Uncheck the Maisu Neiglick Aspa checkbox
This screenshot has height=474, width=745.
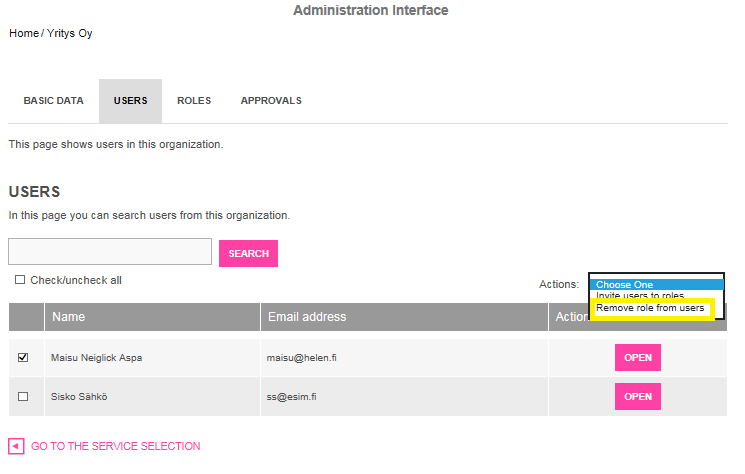coord(23,357)
